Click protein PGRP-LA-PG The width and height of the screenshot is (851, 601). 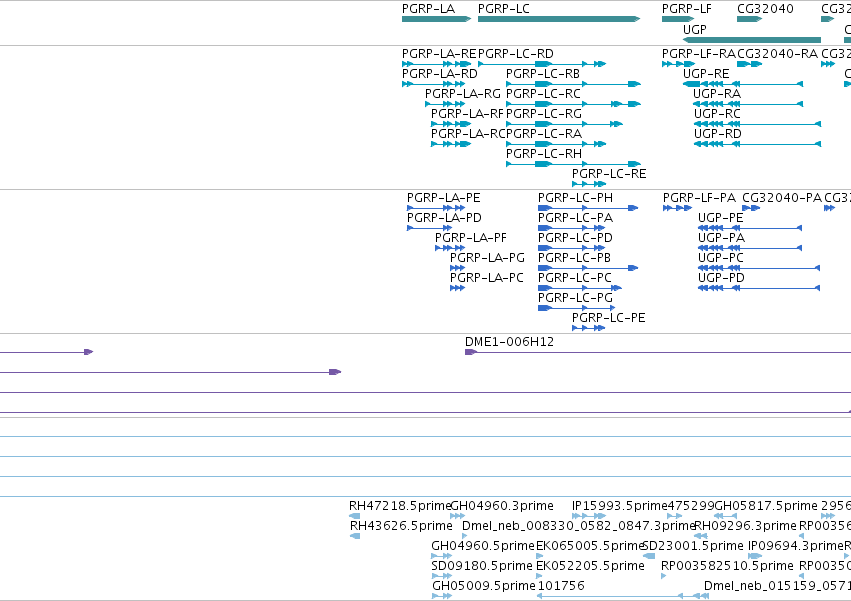(487, 258)
